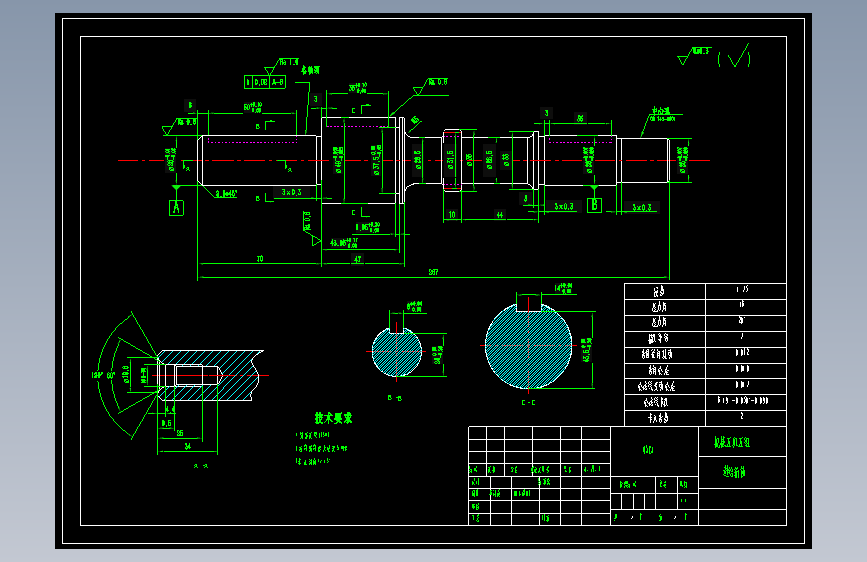The height and width of the screenshot is (562, 867).
Task: Pick the 47 length dimension text
Action: [358, 259]
